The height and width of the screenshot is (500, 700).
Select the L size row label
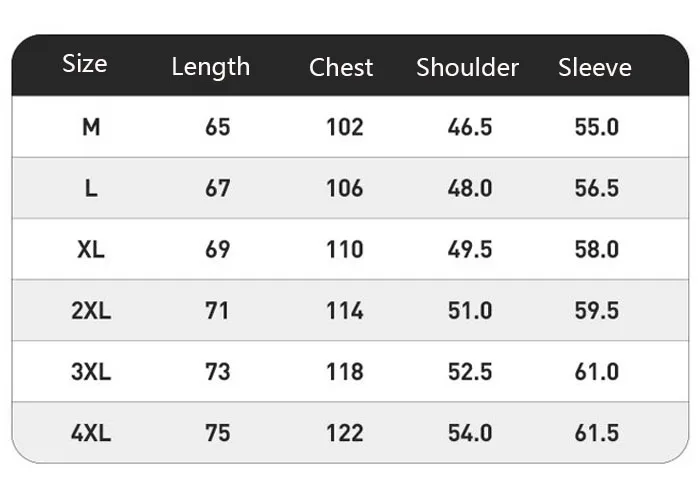pos(91,188)
